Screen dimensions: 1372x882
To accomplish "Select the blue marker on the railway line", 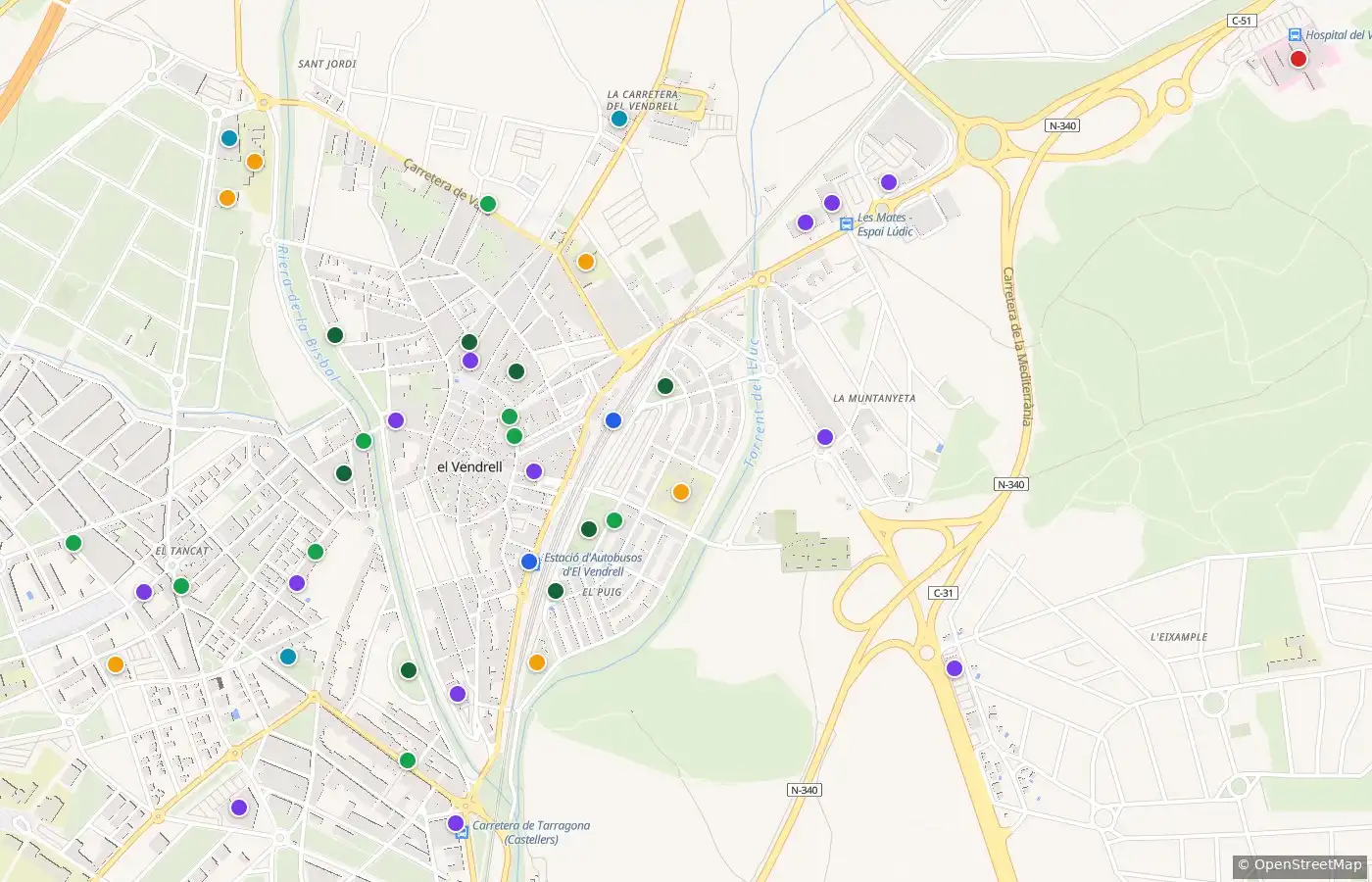I will click(x=613, y=420).
